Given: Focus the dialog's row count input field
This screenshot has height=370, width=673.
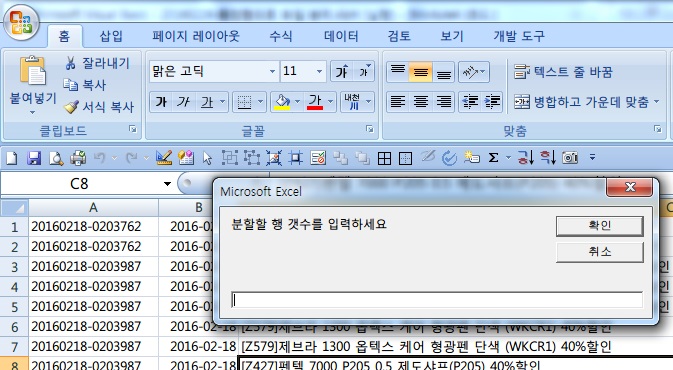Looking at the screenshot, I should 437,300.
